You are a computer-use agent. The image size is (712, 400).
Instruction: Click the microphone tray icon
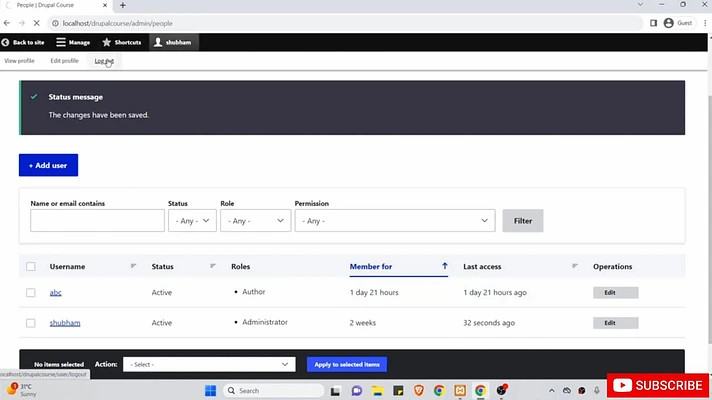point(597,390)
